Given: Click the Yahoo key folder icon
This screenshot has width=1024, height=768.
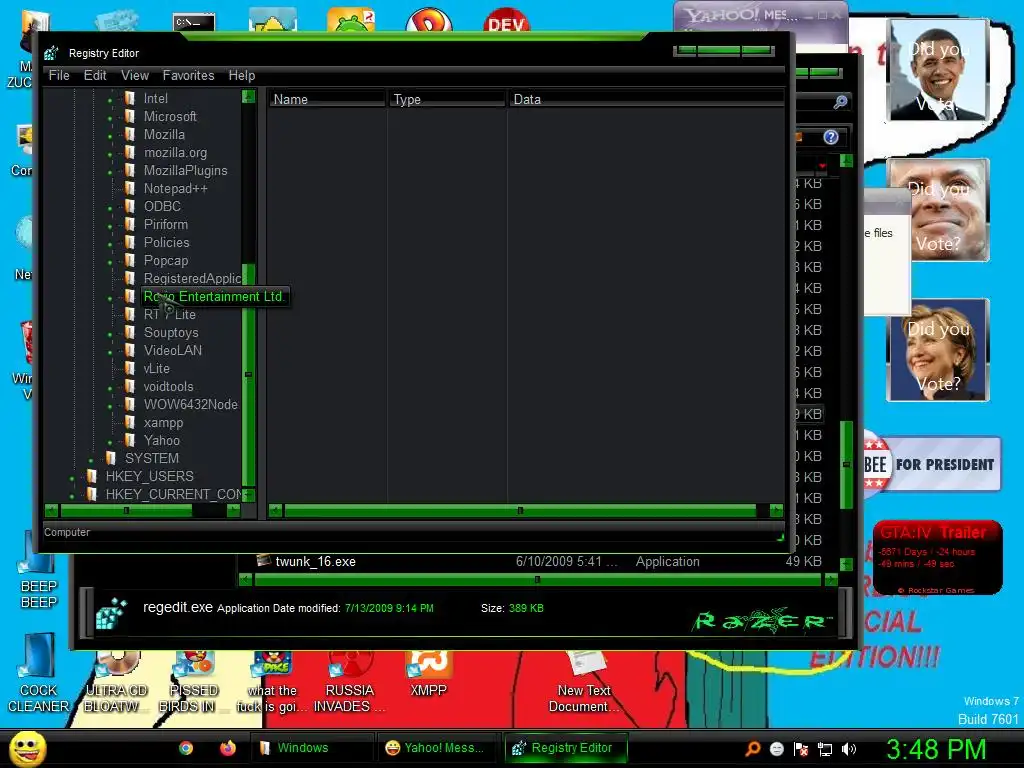Looking at the screenshot, I should click(129, 440).
